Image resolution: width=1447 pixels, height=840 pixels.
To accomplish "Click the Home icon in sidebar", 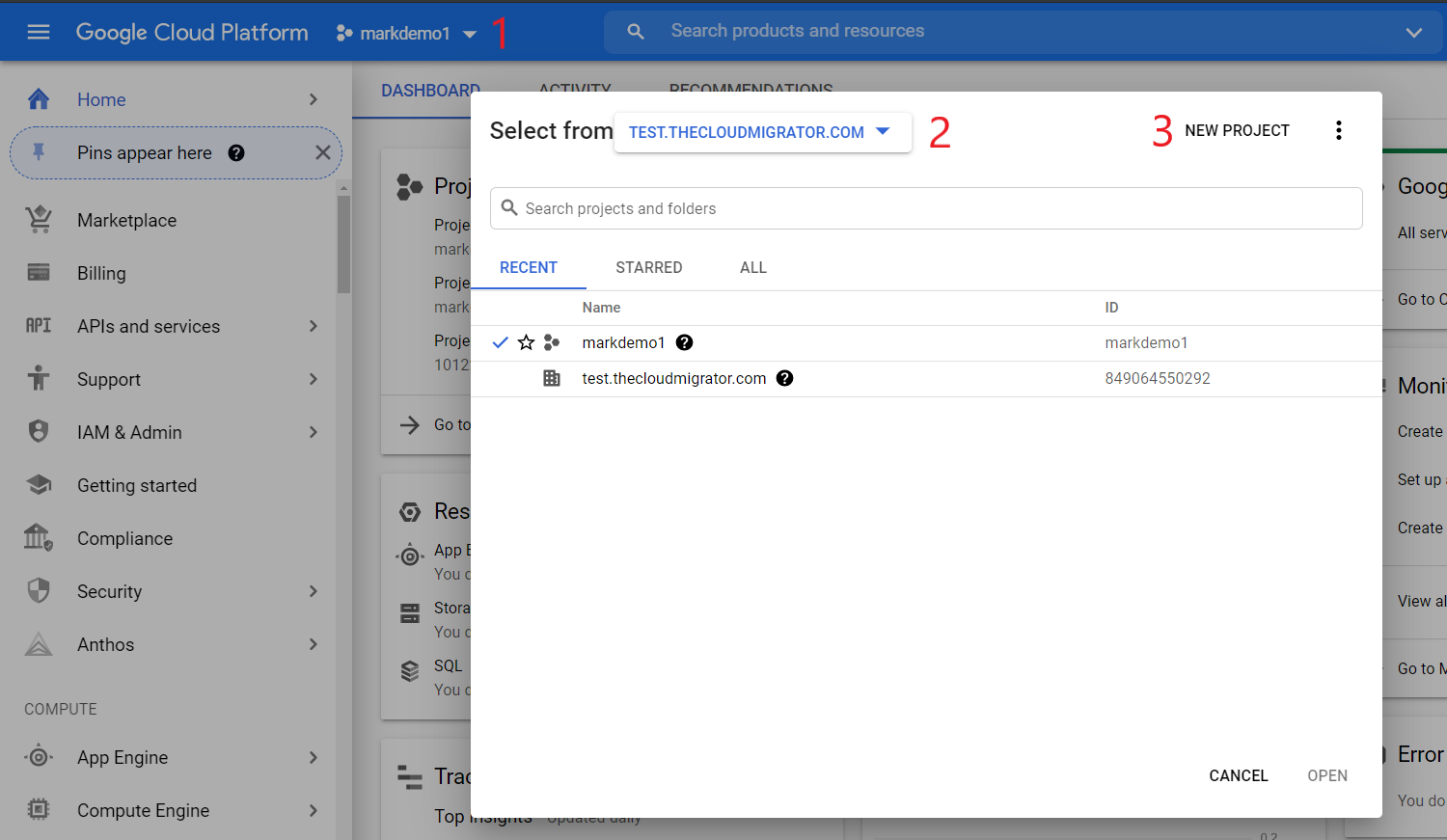I will coord(39,99).
